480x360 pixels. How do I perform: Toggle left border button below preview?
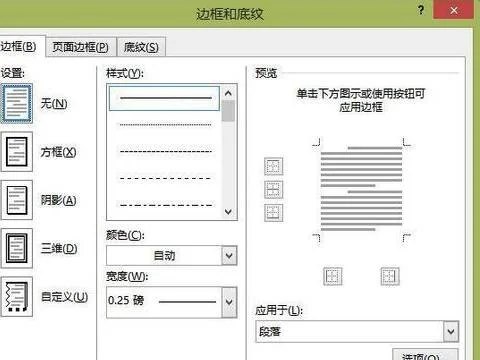pos(333,276)
